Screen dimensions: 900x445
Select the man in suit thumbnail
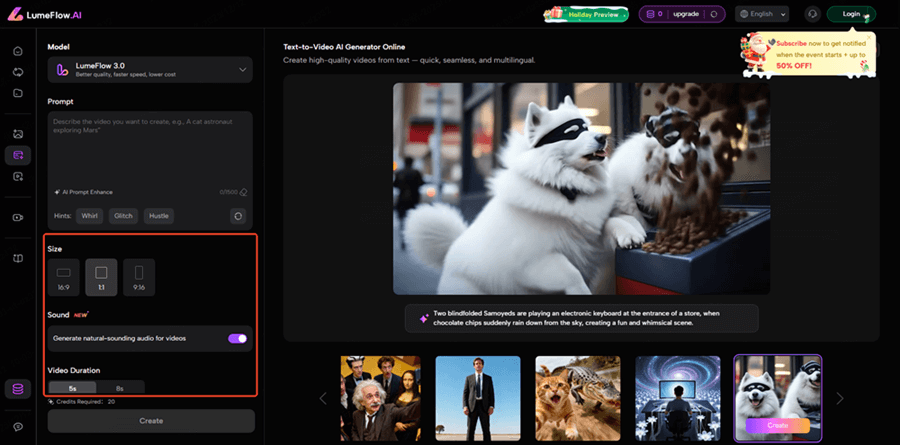[x=478, y=398]
